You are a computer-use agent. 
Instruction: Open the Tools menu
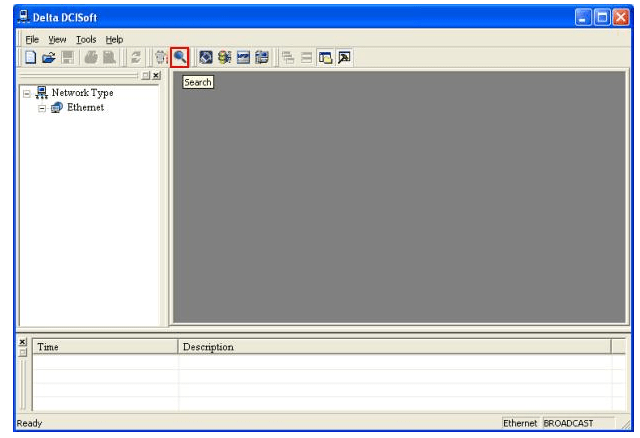point(84,39)
